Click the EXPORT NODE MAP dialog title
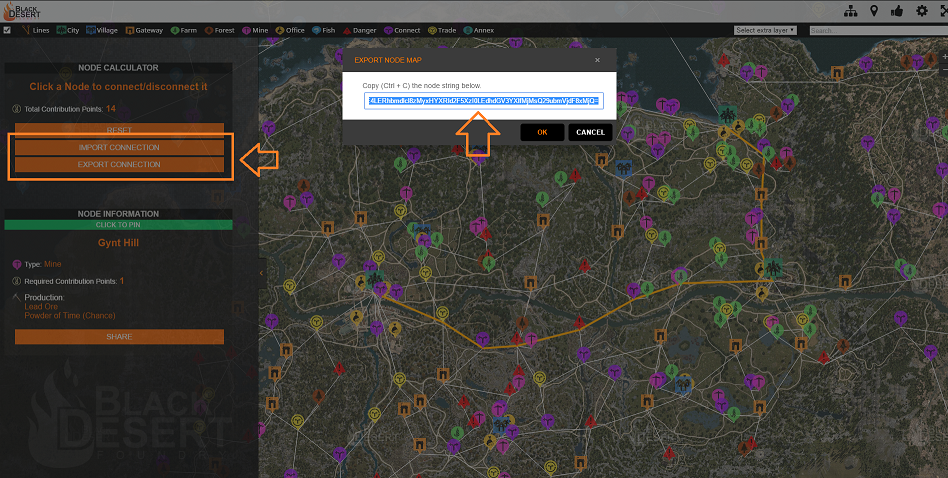Viewport: 948px width, 478px height. click(388, 60)
